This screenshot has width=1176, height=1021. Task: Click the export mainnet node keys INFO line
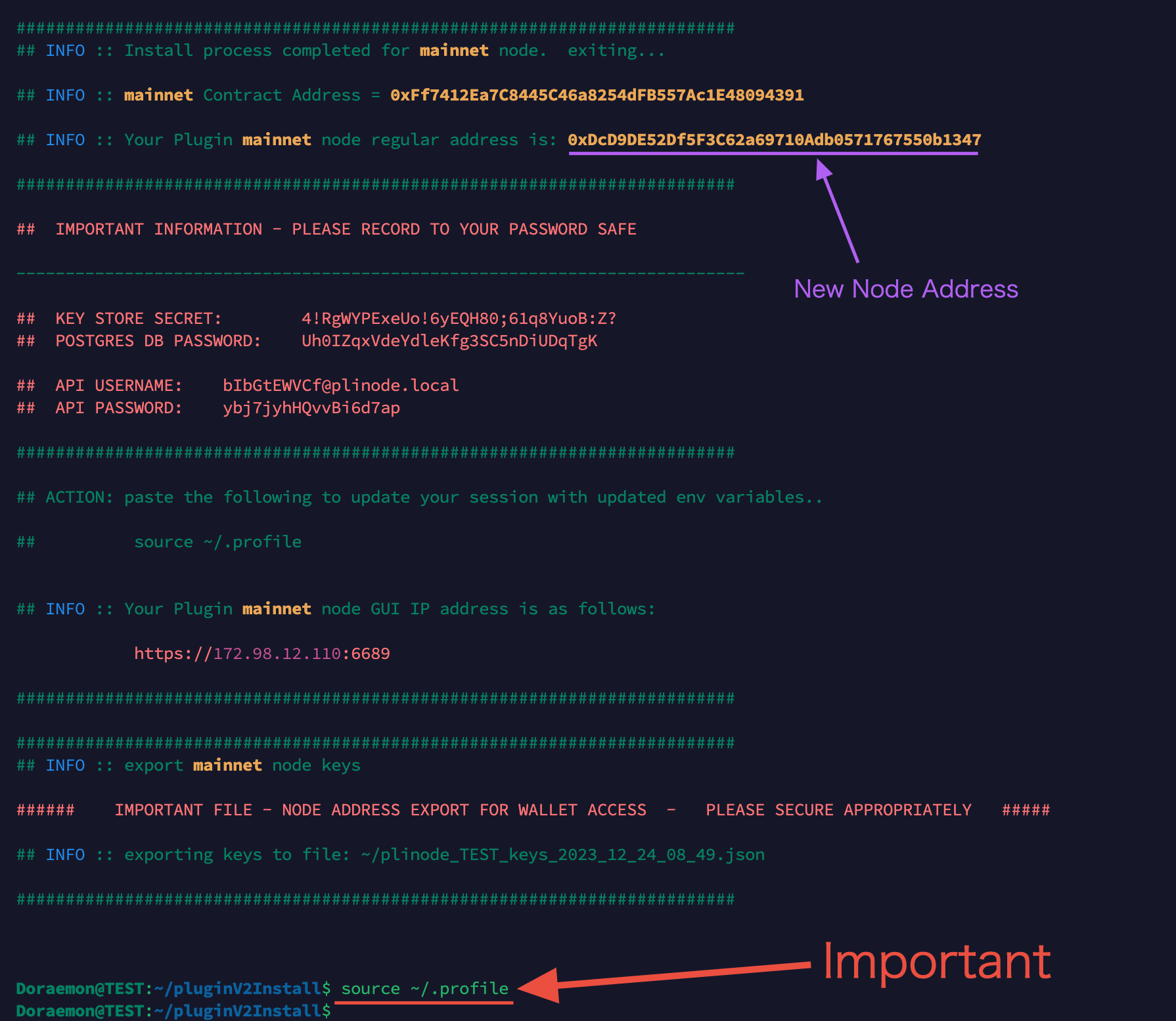pos(187,765)
